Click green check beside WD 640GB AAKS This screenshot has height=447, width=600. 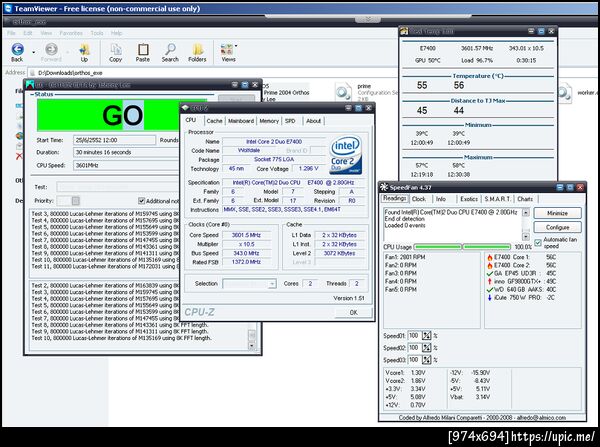(x=489, y=290)
